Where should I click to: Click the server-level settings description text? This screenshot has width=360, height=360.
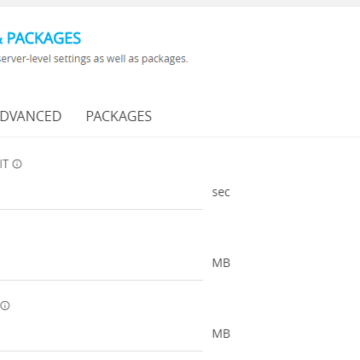click(x=94, y=59)
